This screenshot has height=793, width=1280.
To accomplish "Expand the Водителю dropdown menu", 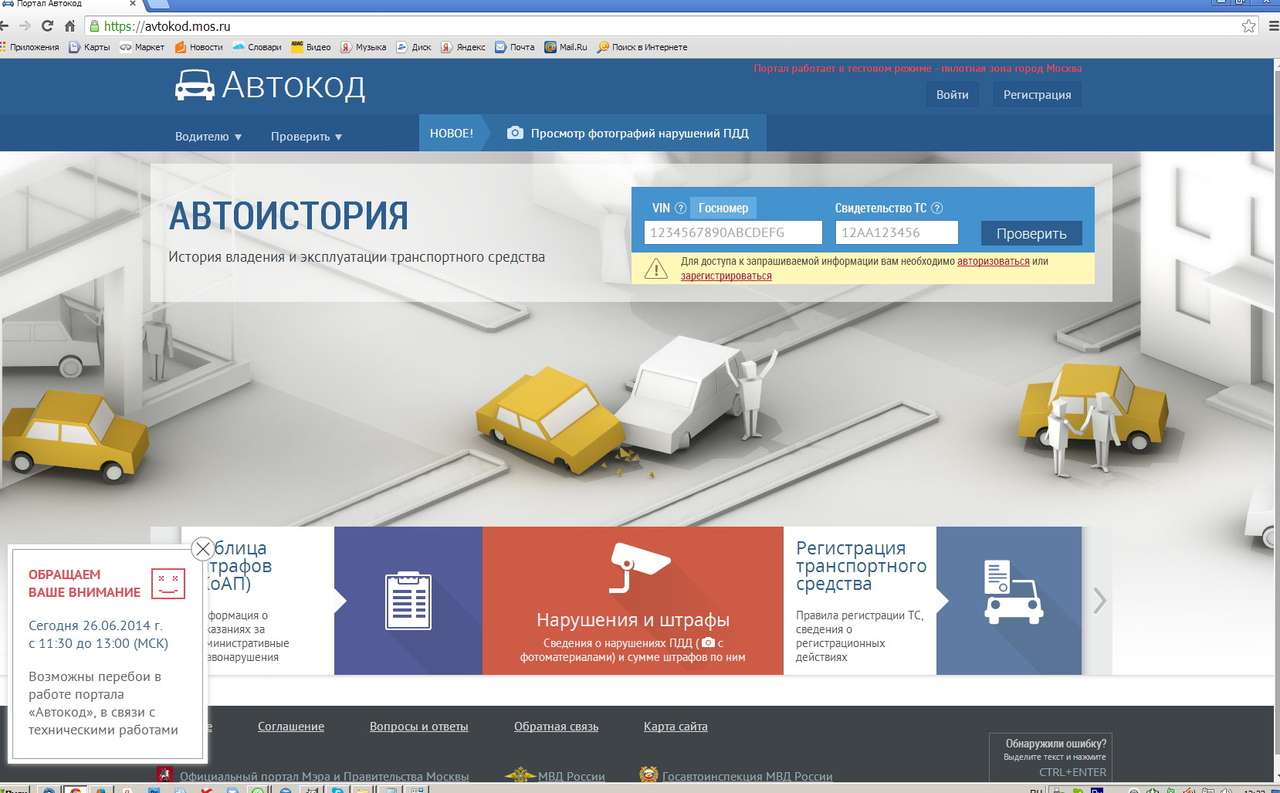I will [x=208, y=136].
